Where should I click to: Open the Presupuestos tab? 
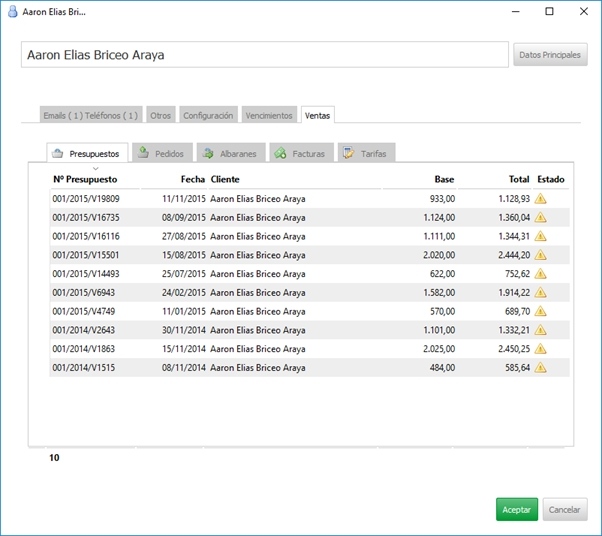86,154
